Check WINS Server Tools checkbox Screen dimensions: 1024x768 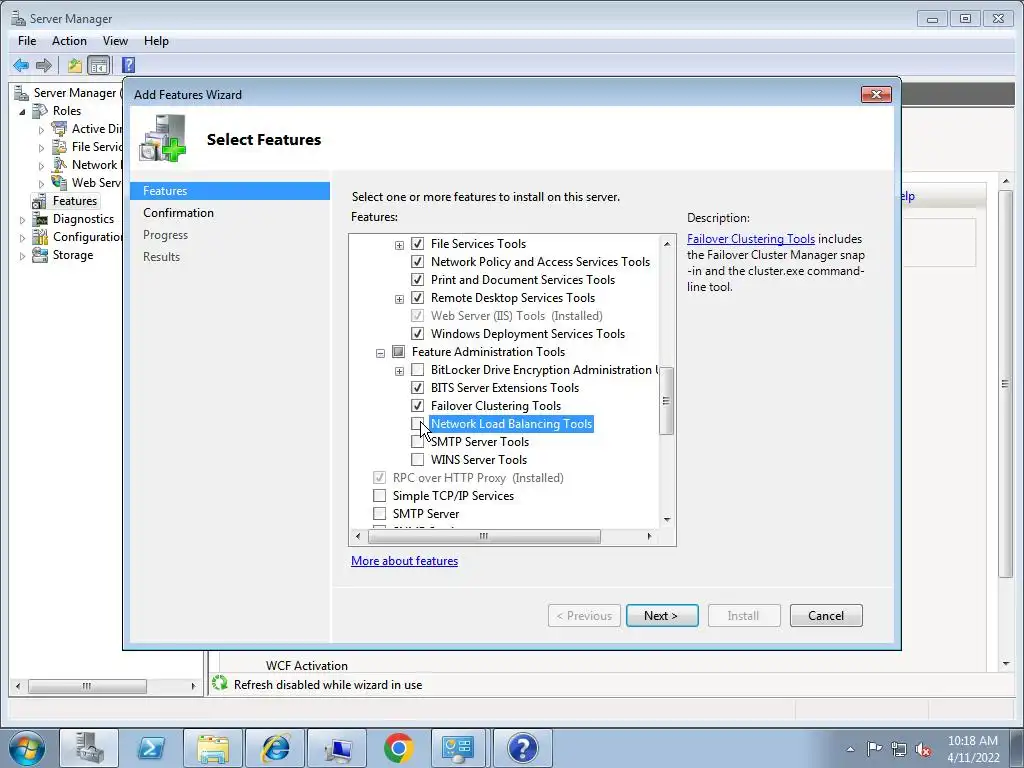[x=417, y=460]
